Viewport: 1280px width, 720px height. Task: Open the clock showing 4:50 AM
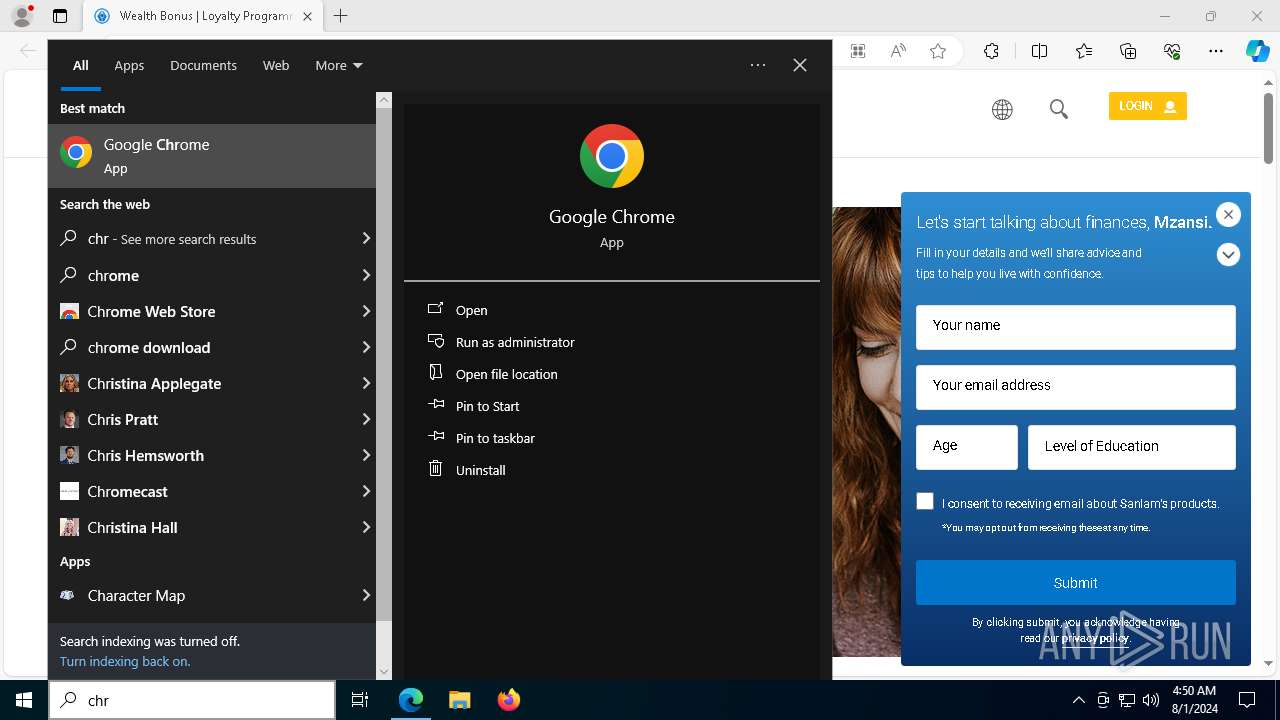point(1193,700)
